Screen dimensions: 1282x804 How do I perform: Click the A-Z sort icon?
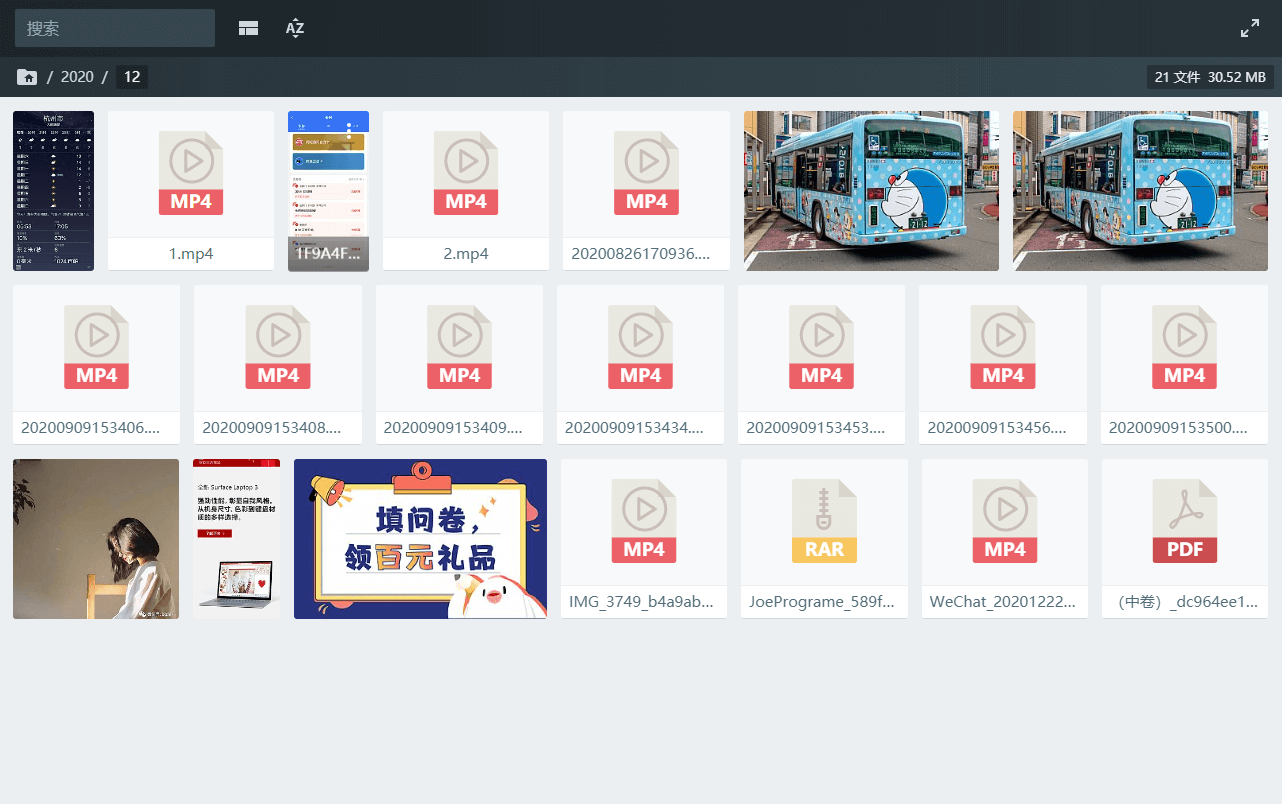295,28
